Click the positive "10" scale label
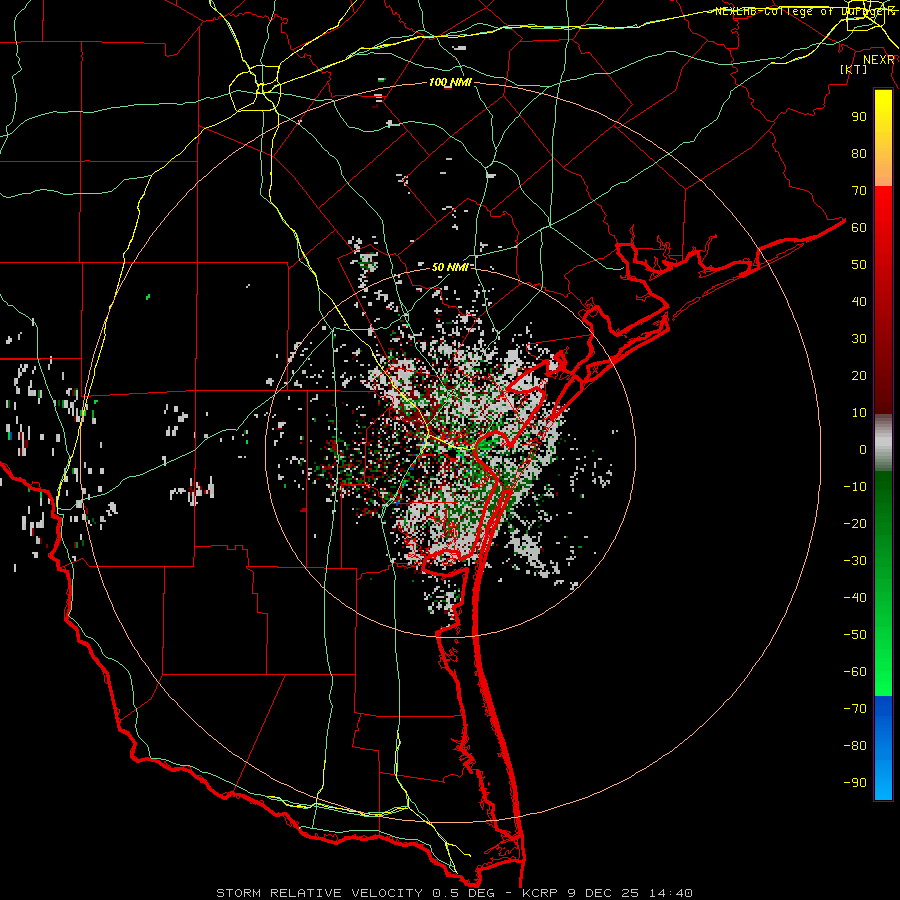 [859, 413]
